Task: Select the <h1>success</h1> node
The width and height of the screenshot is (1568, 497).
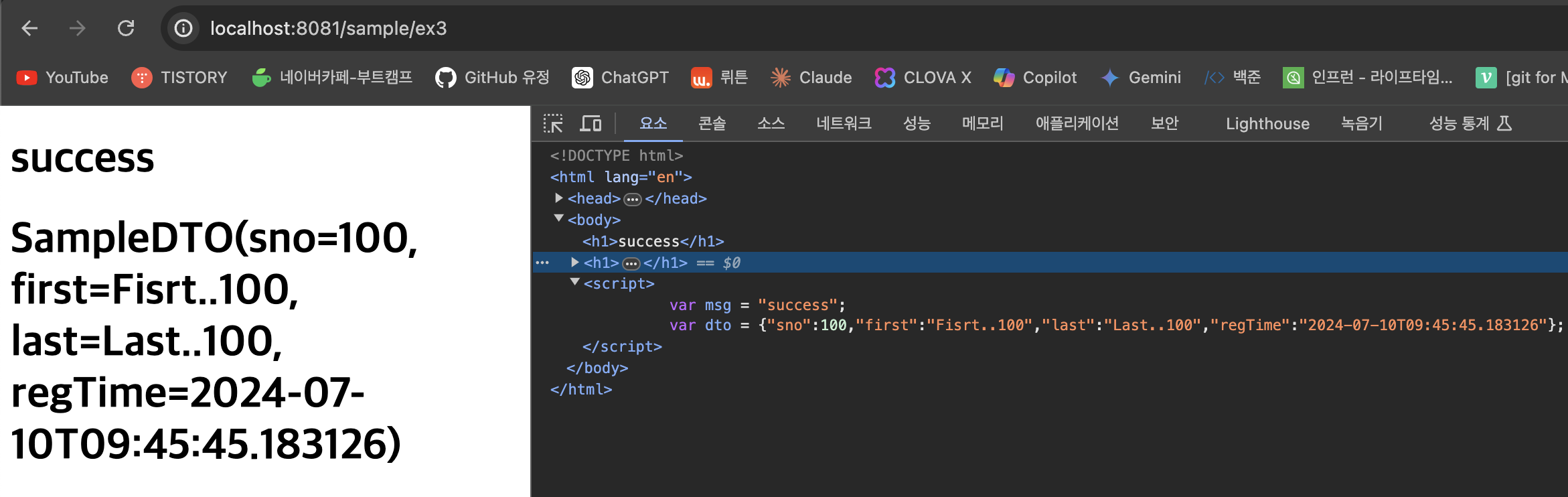Action: coord(653,241)
